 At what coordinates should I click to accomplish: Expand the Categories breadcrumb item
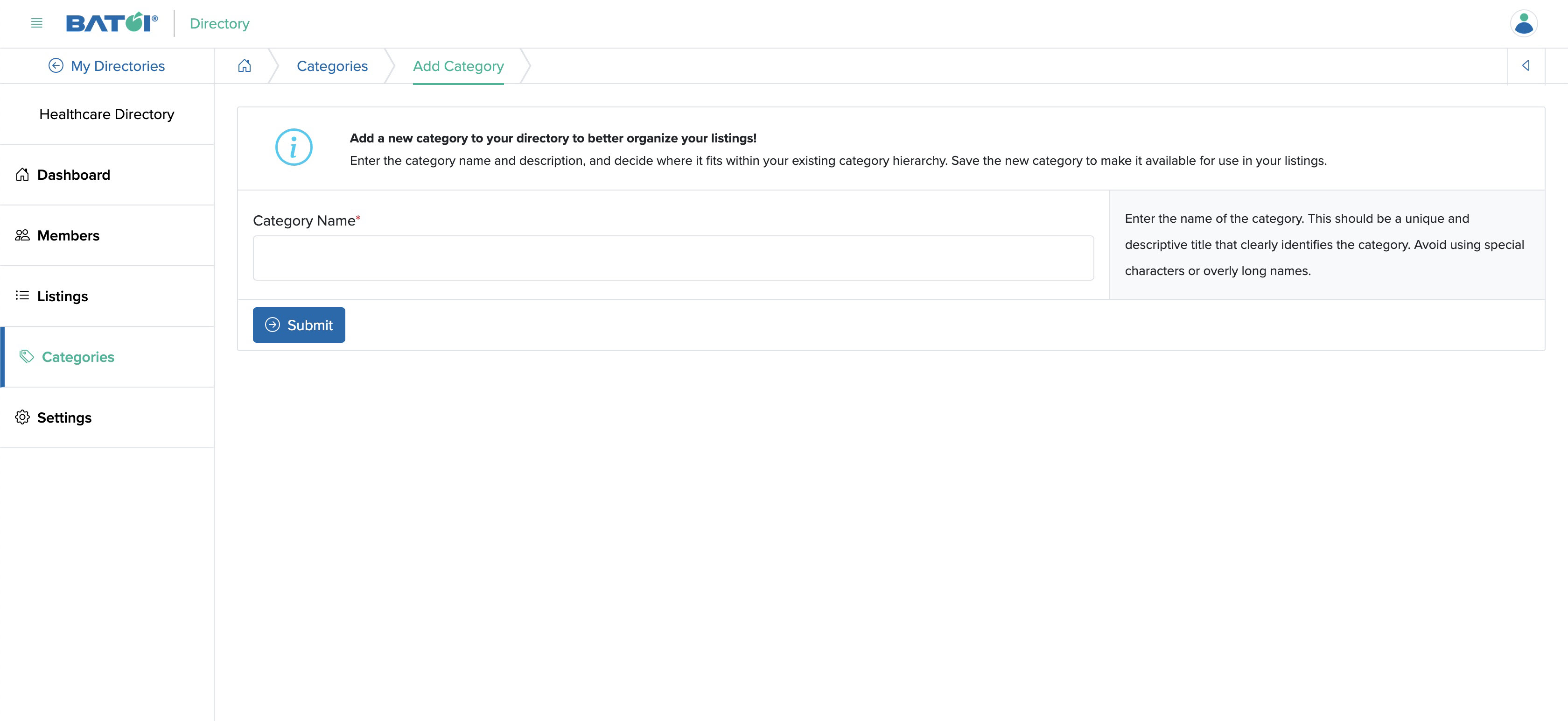pyautogui.click(x=333, y=66)
